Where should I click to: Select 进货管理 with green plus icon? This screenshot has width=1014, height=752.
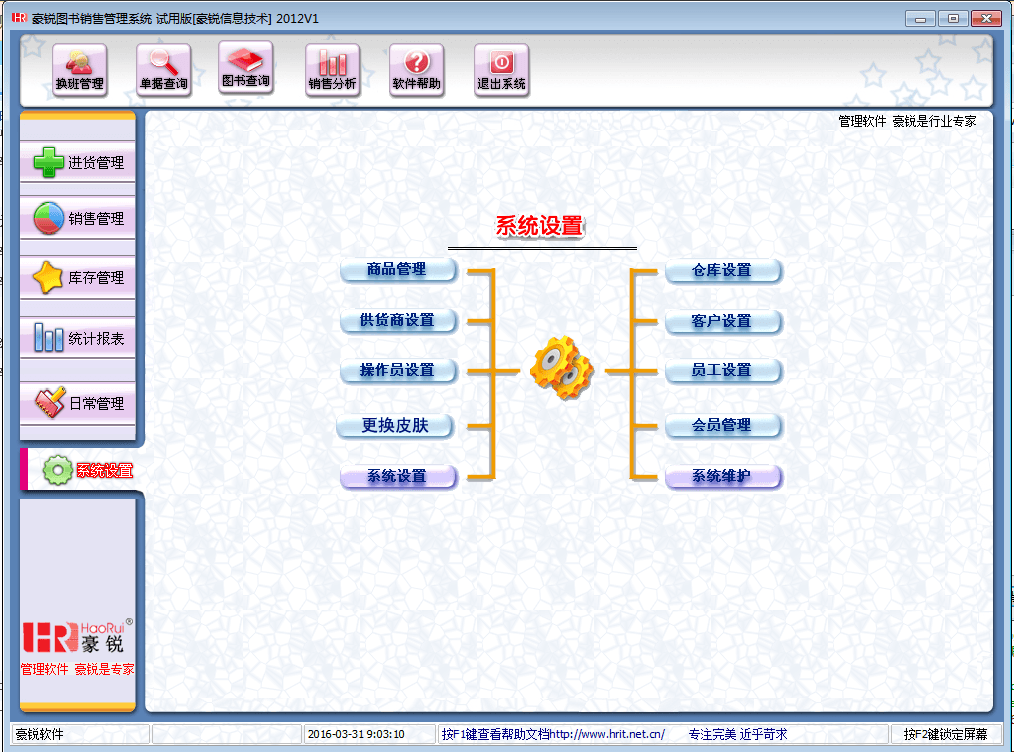pyautogui.click(x=78, y=163)
